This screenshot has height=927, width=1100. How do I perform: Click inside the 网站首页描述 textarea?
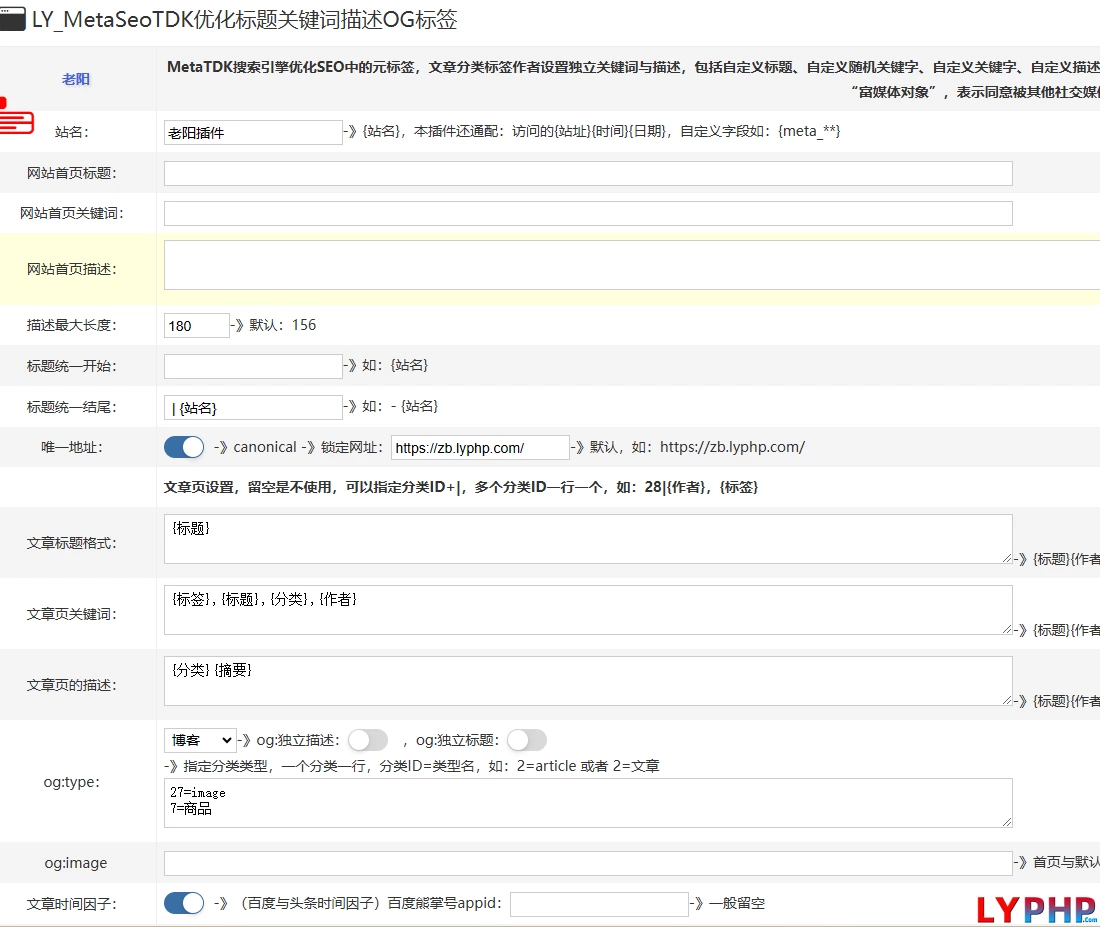[x=630, y=265]
